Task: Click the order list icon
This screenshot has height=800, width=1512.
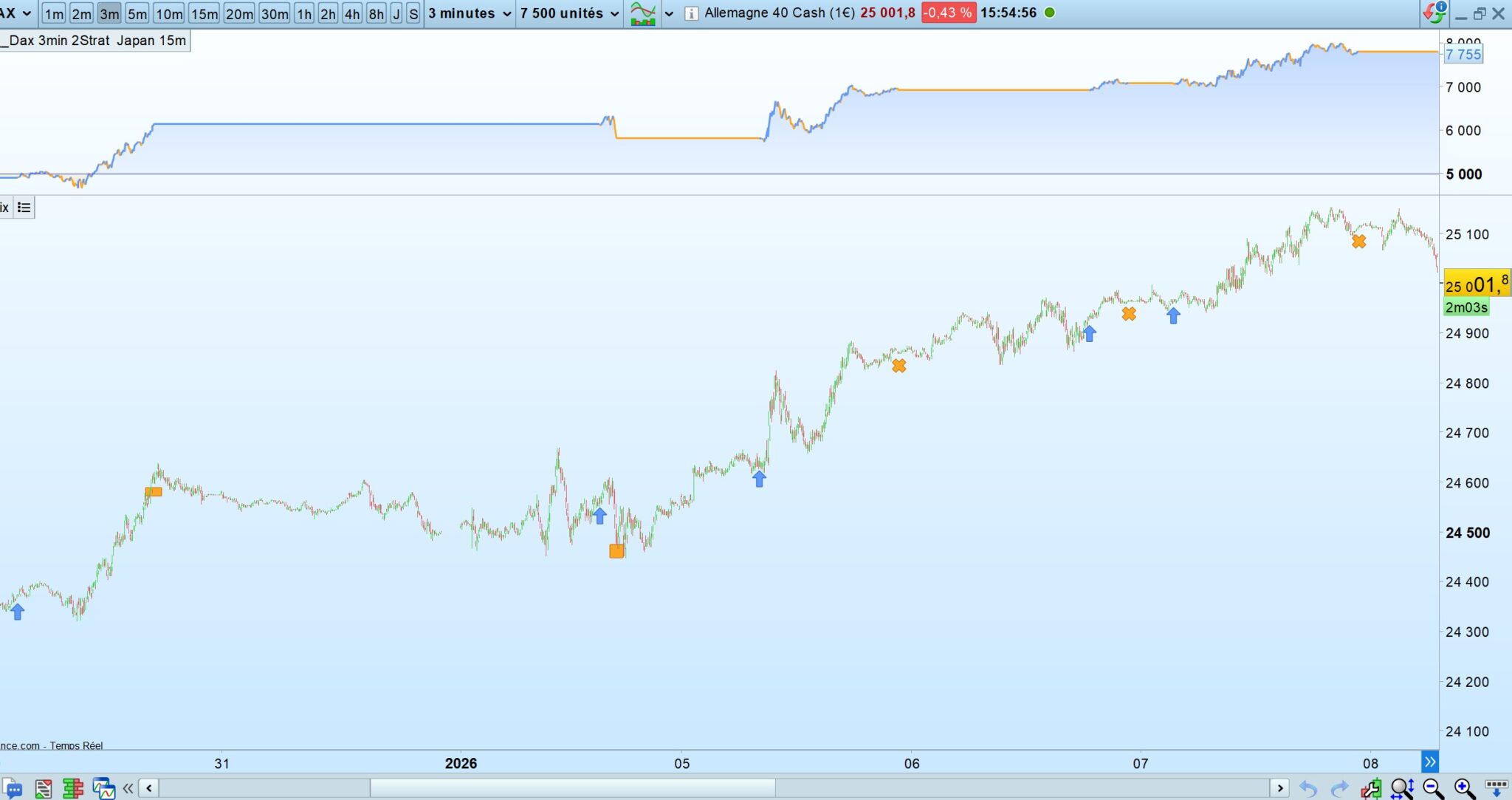Action: (x=43, y=788)
